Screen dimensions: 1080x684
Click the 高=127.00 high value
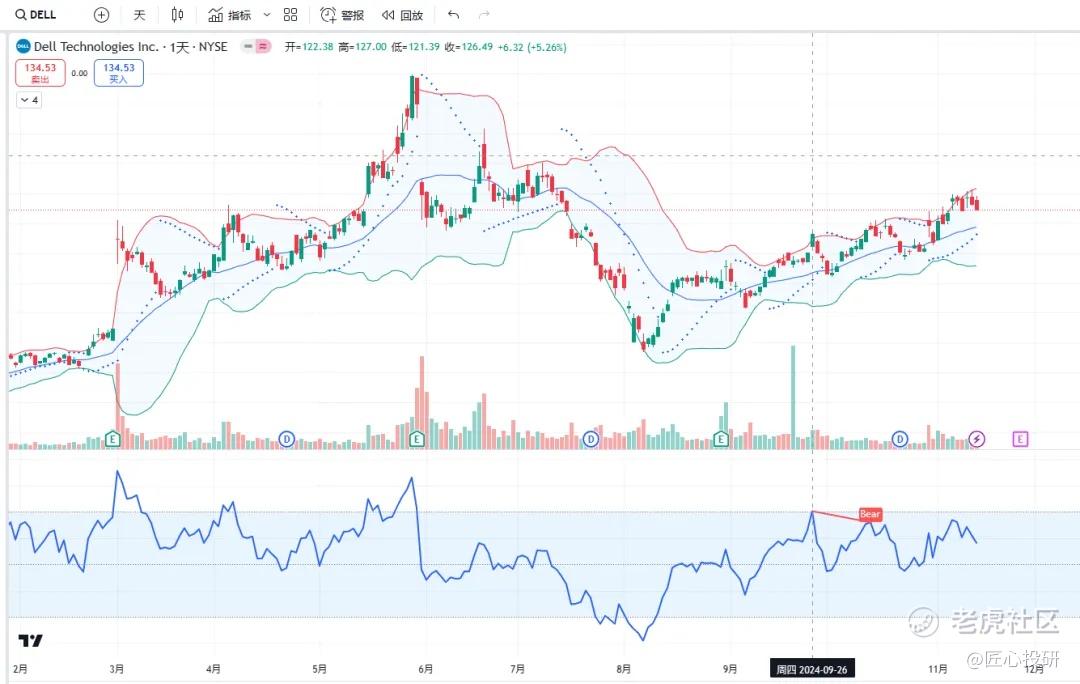tap(362, 47)
